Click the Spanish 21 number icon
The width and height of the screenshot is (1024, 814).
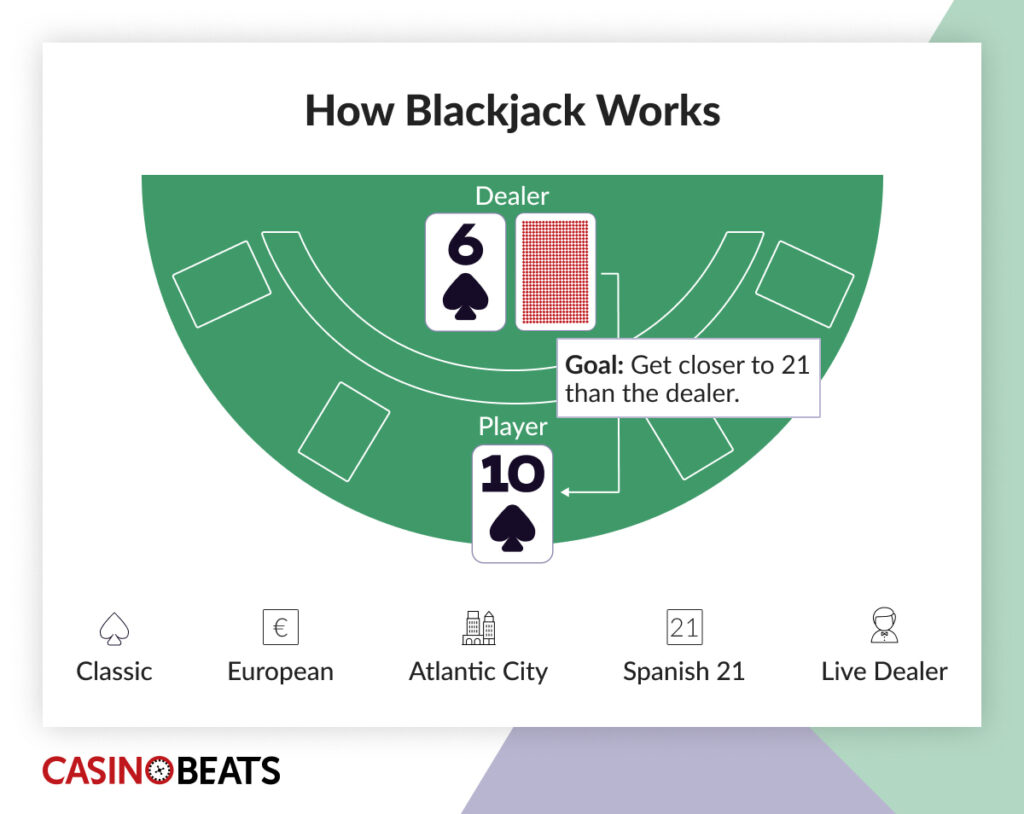[684, 627]
